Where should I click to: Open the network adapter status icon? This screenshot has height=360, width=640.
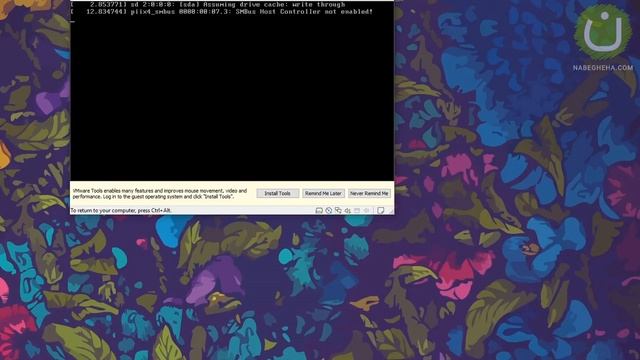[x=338, y=211]
